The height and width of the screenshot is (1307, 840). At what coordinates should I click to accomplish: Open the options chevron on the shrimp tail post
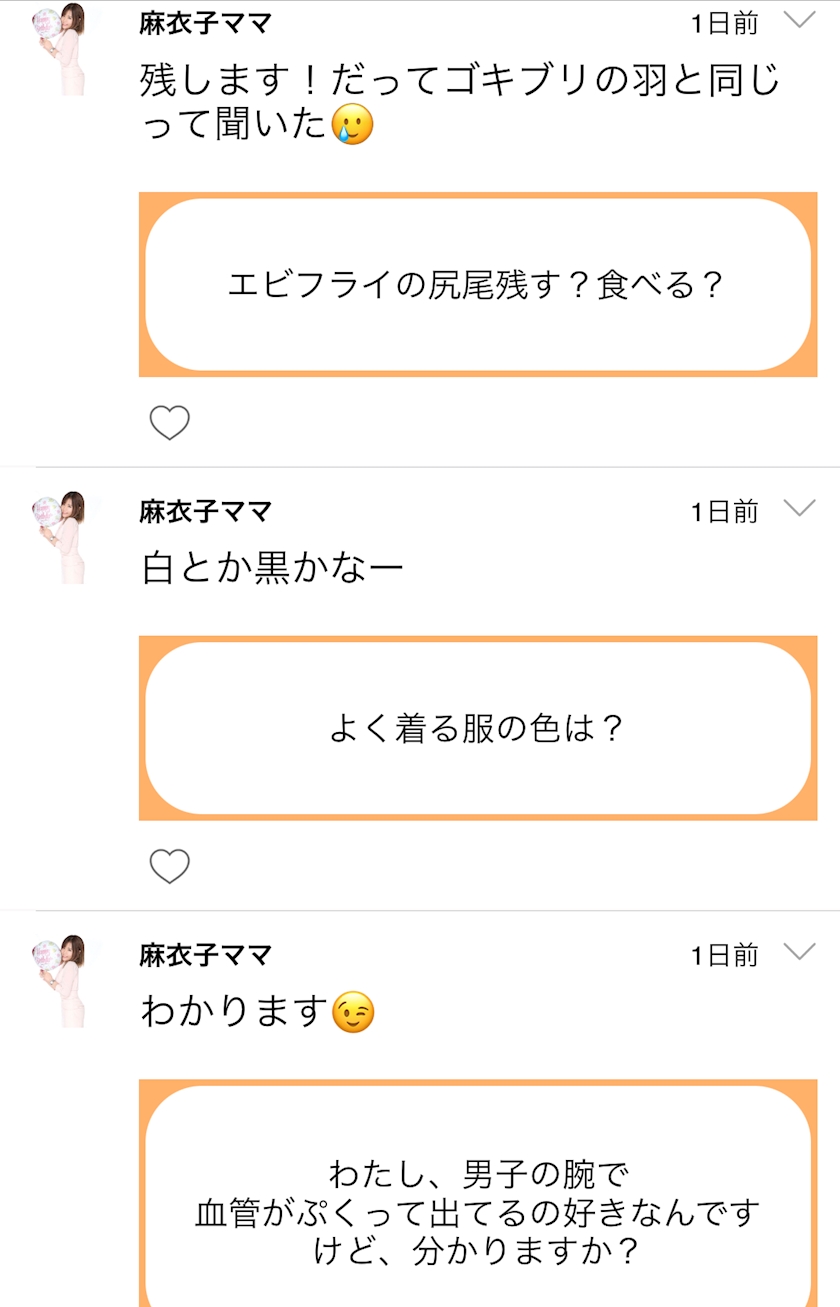coord(799,21)
